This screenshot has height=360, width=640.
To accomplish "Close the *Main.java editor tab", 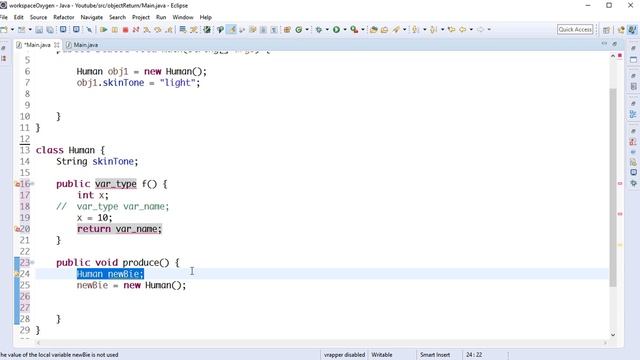I will [x=57, y=45].
